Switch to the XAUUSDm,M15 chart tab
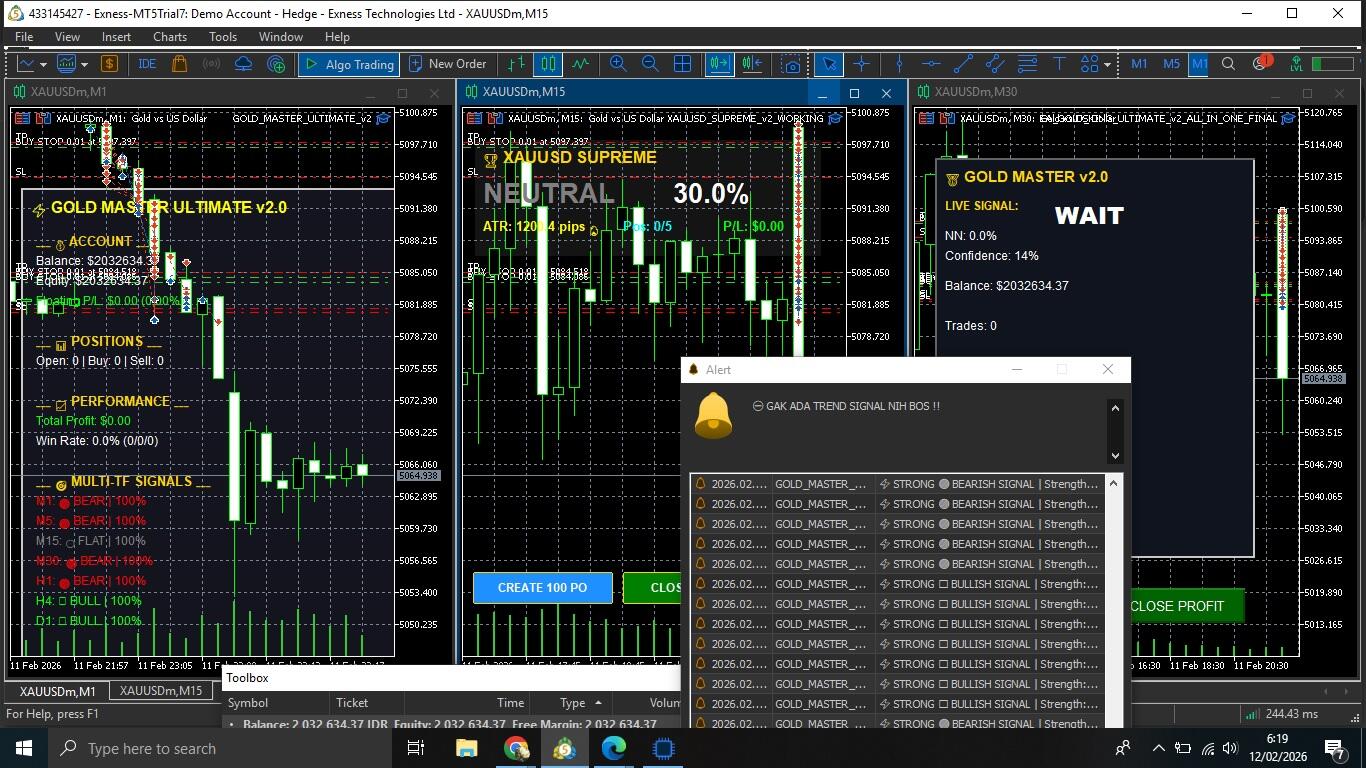The image size is (1366, 768). (x=160, y=691)
